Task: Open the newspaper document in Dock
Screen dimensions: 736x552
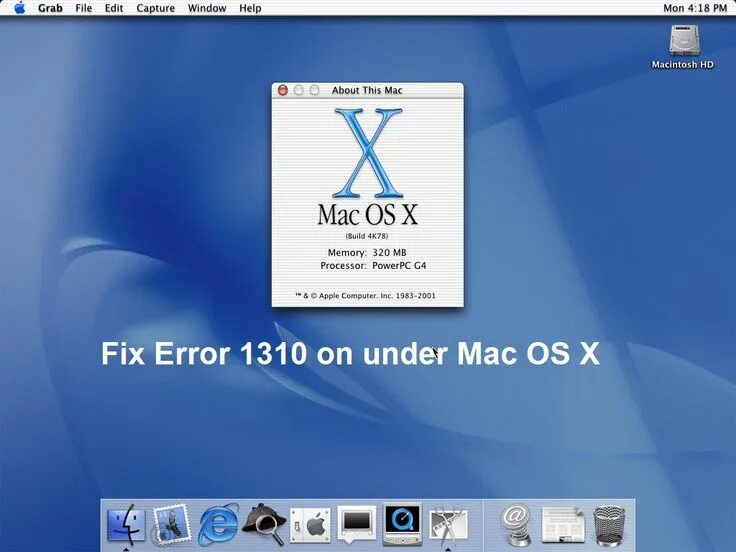Action: pos(563,525)
